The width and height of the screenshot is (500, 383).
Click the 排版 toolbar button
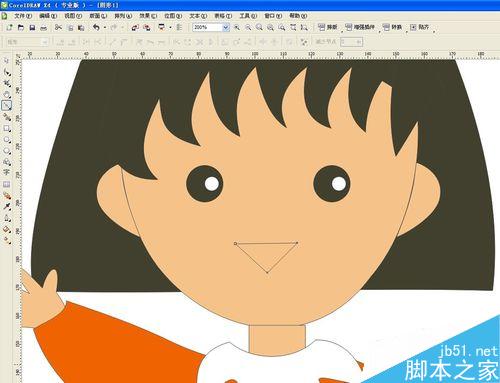click(x=327, y=27)
